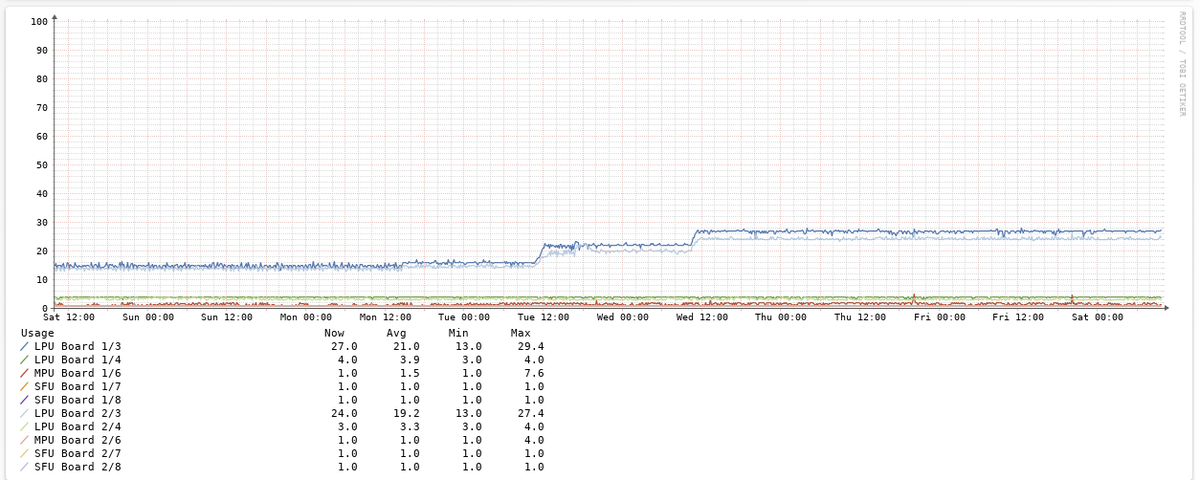Select the "LPU Board 2/3" legend label
The height and width of the screenshot is (480, 1200).
(77, 413)
